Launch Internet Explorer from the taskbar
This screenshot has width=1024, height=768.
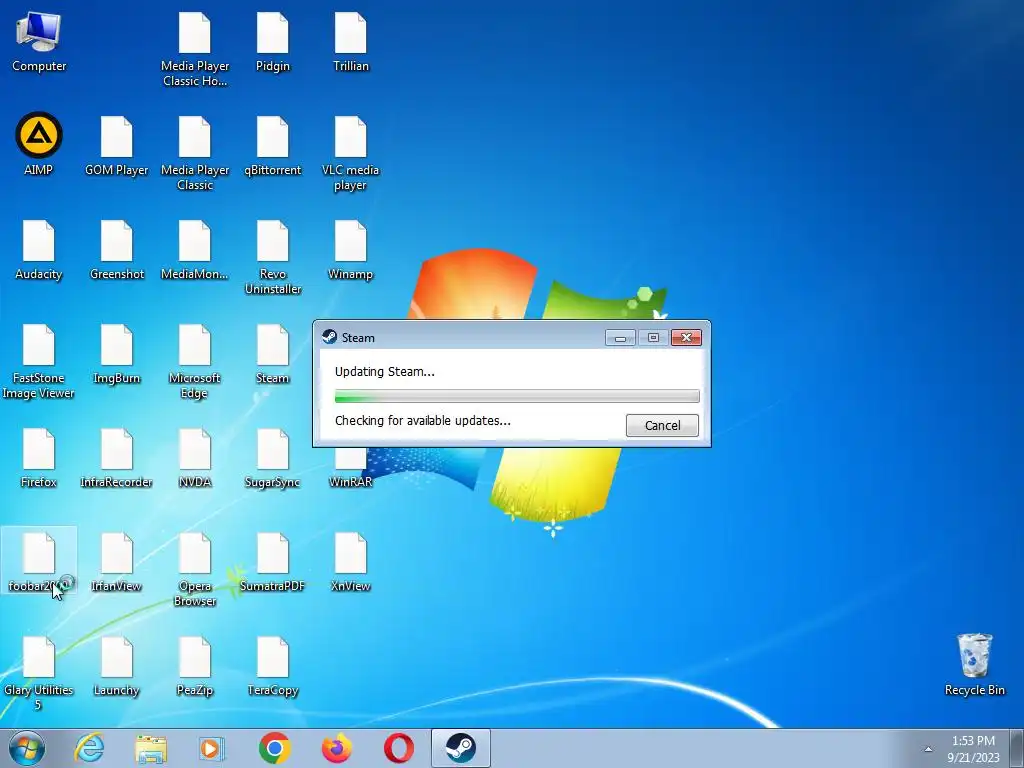[x=89, y=748]
